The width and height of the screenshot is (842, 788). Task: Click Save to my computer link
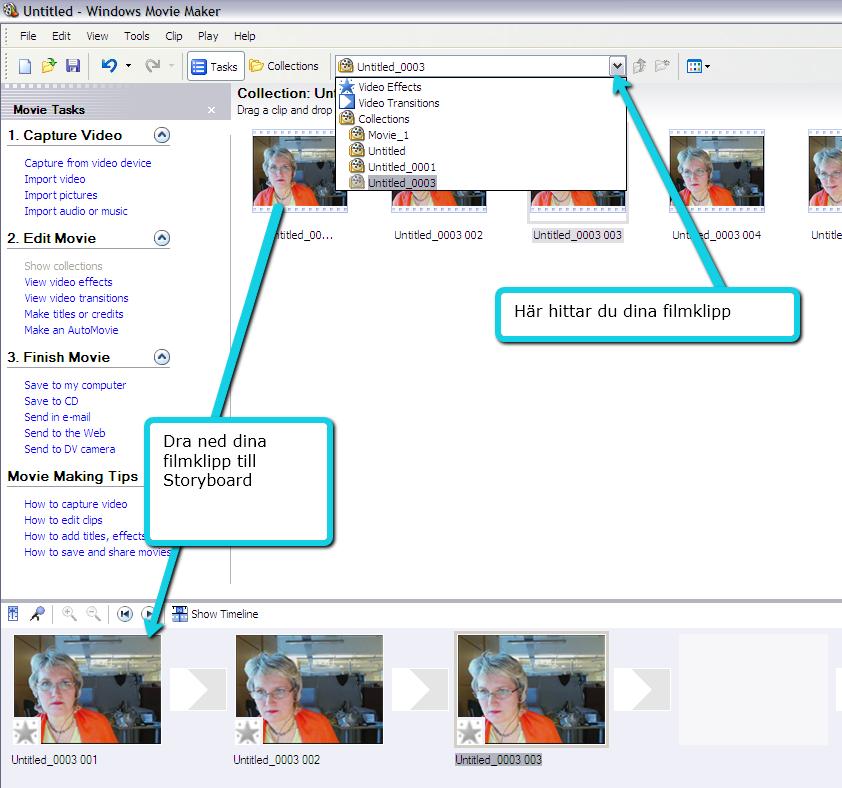tap(75, 385)
